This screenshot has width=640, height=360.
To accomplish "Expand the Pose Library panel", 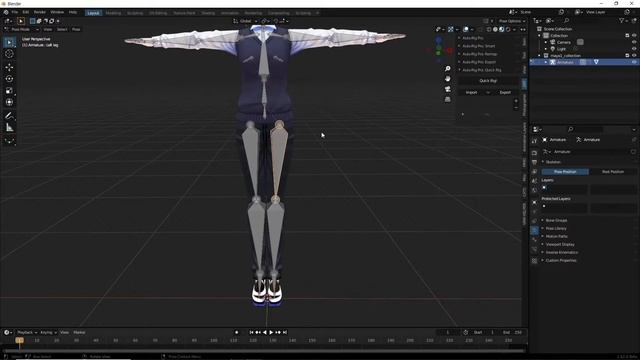I will point(556,229).
